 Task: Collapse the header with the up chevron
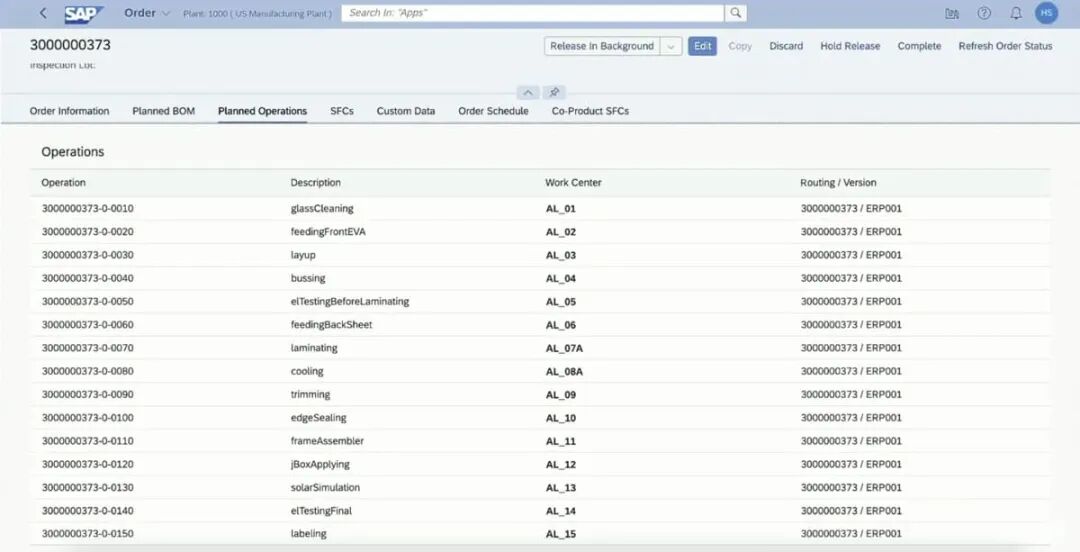pos(528,92)
